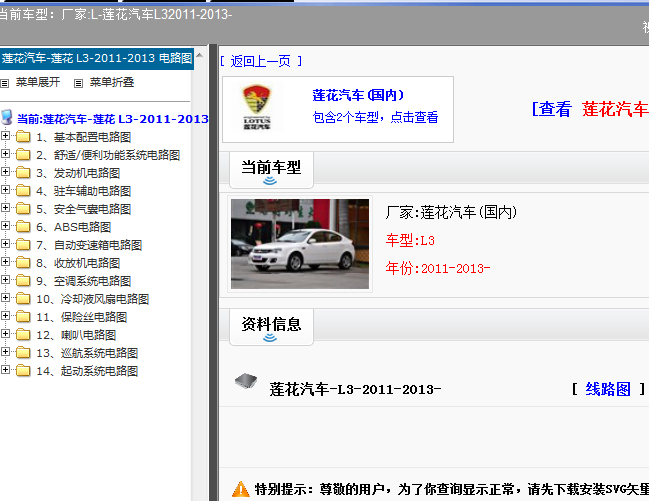
Task: Click the 菜单折叠 list icon
Action: [78, 84]
